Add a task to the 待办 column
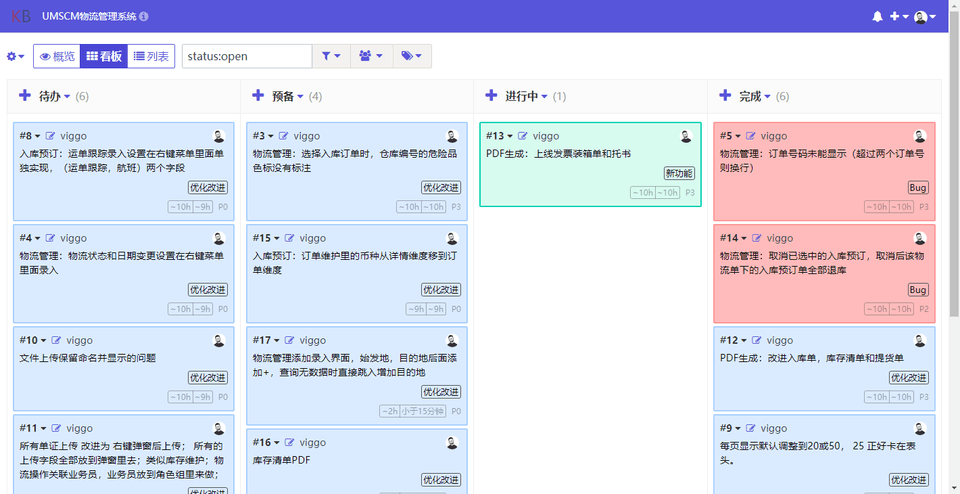The width and height of the screenshot is (960, 494). click(24, 95)
